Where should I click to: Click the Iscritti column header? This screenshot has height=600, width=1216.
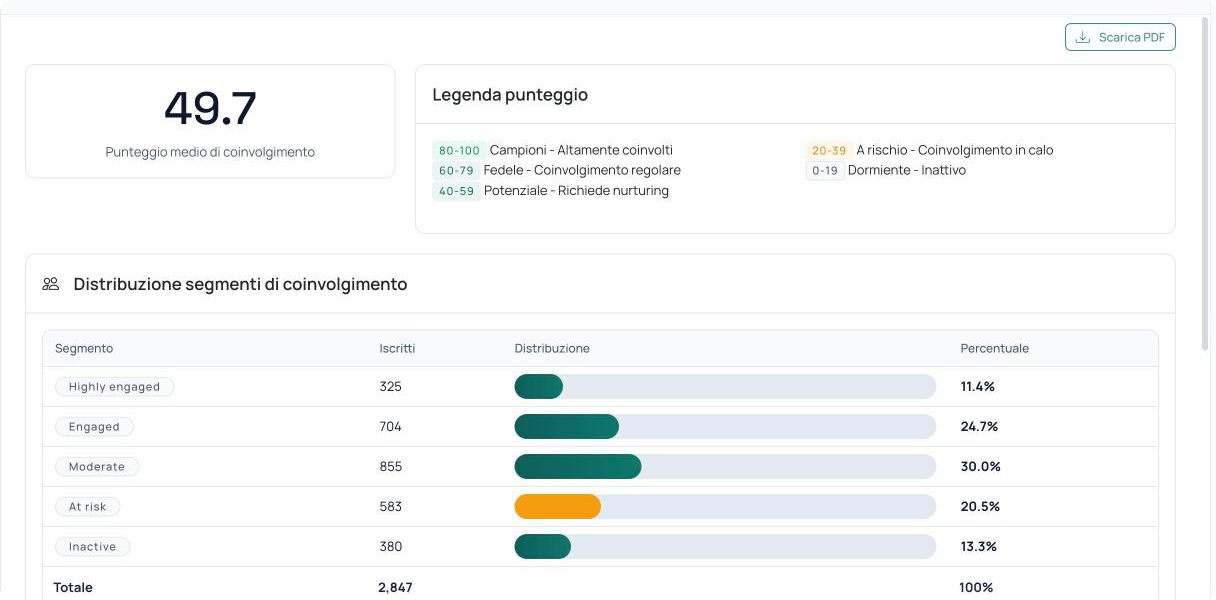click(397, 349)
